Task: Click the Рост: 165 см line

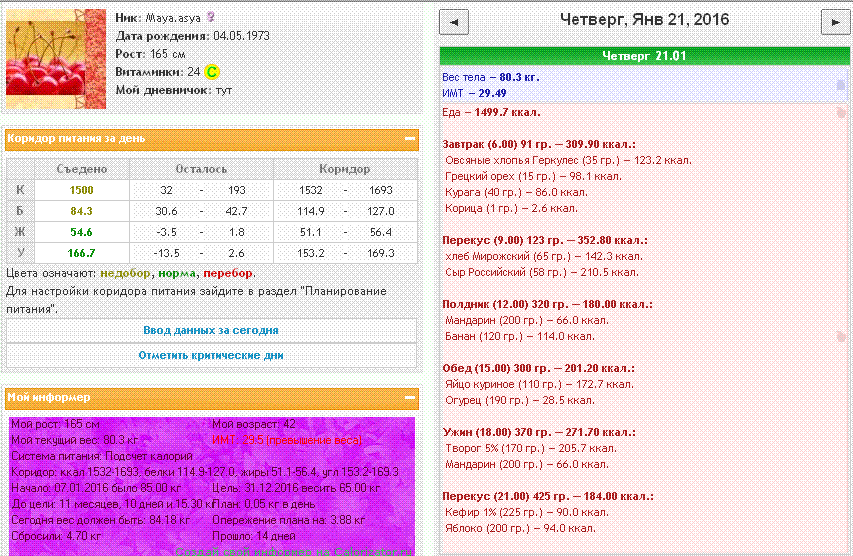Action: click(151, 54)
